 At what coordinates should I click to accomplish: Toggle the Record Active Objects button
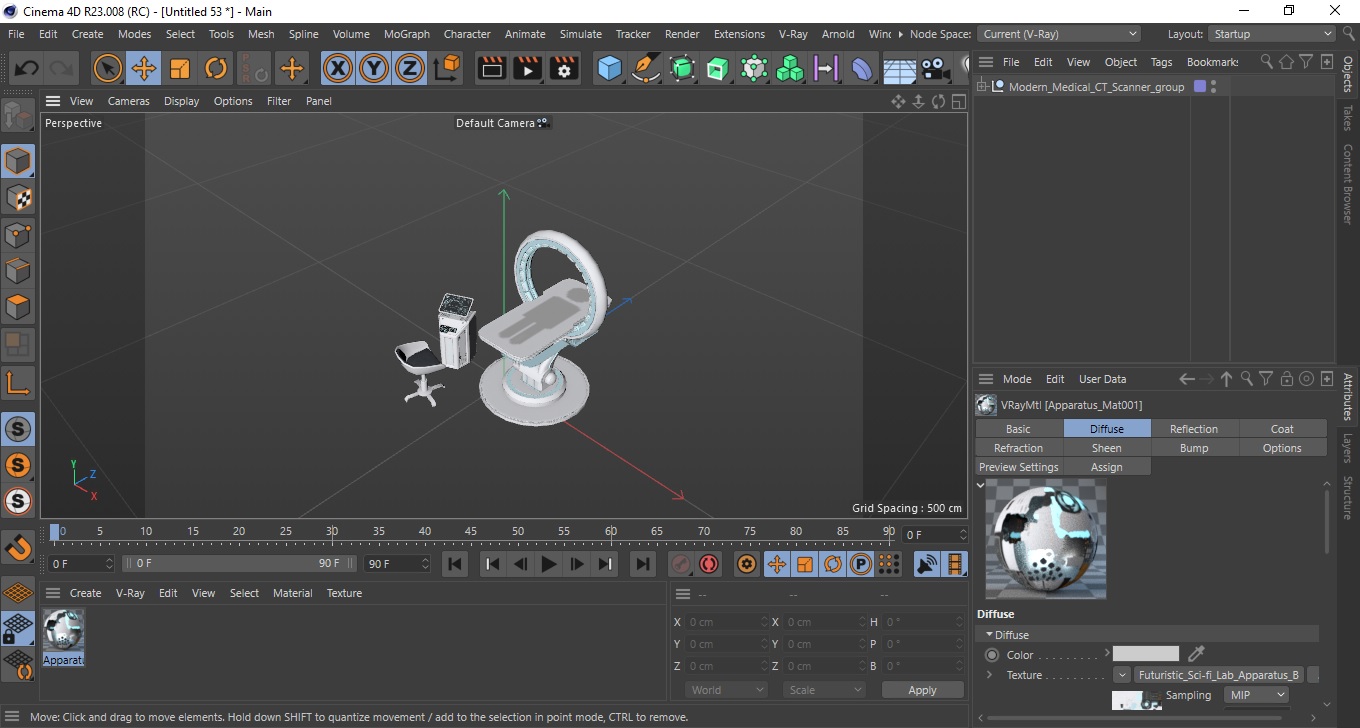(x=680, y=564)
